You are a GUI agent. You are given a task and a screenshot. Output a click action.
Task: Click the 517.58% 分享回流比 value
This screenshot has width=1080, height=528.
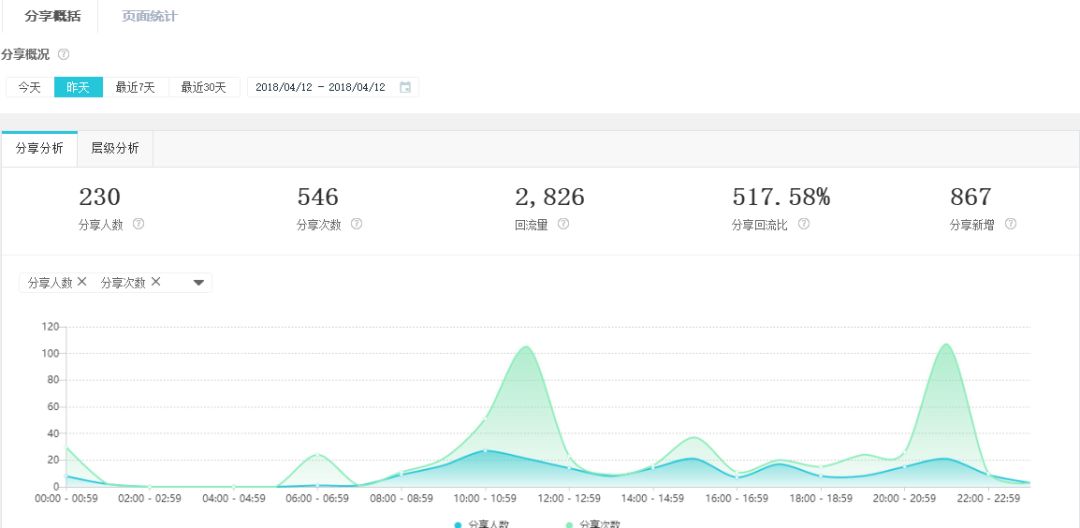point(781,197)
